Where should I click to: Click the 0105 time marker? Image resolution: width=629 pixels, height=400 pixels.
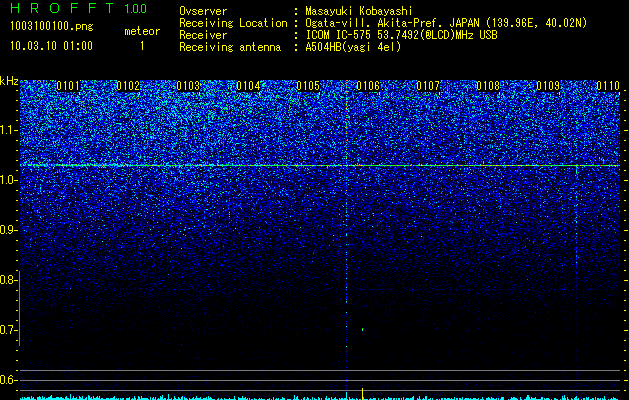[x=308, y=86]
